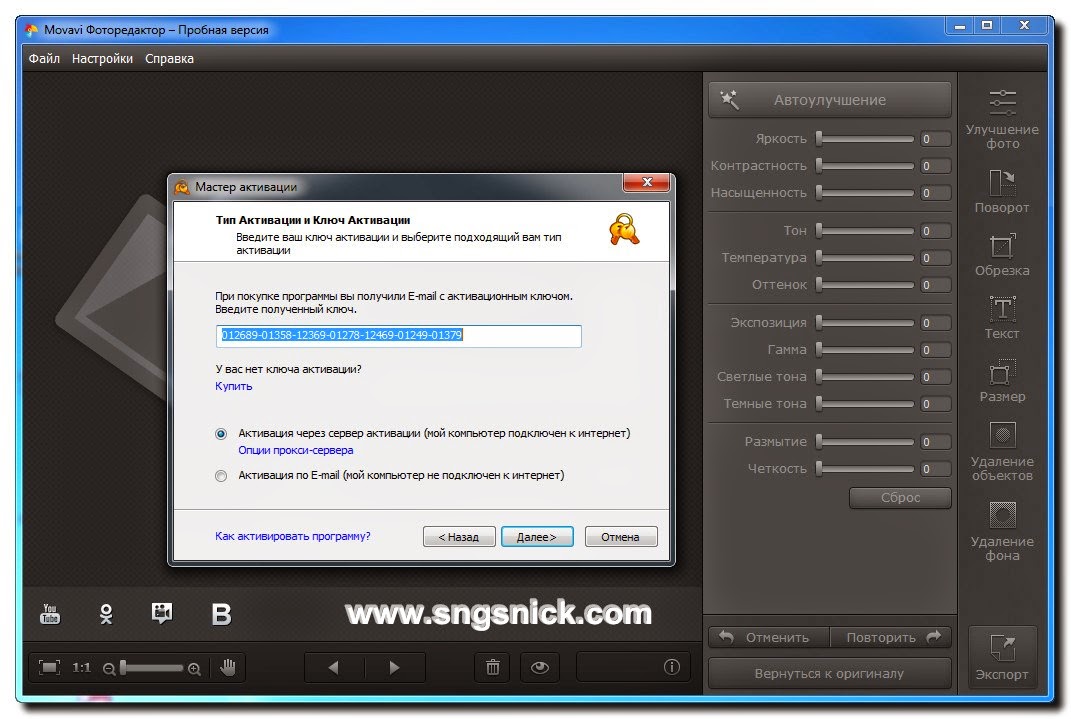Click the Яркость value box
Viewport: 1071px width, 719px height.
tap(934, 139)
